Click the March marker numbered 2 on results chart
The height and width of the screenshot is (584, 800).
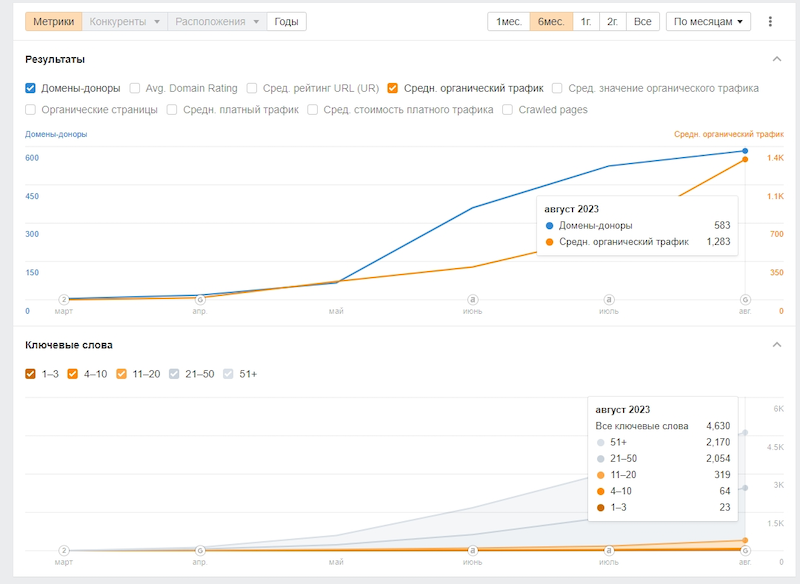click(64, 299)
